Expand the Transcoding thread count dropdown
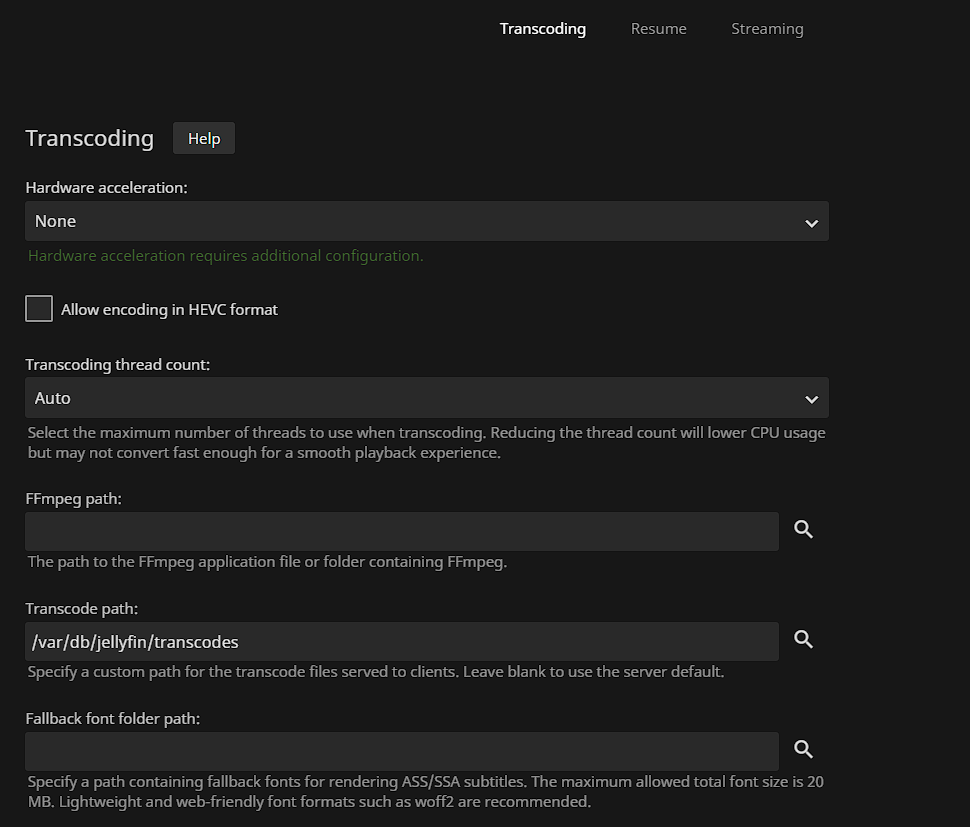Image resolution: width=970 pixels, height=827 pixels. tap(426, 398)
